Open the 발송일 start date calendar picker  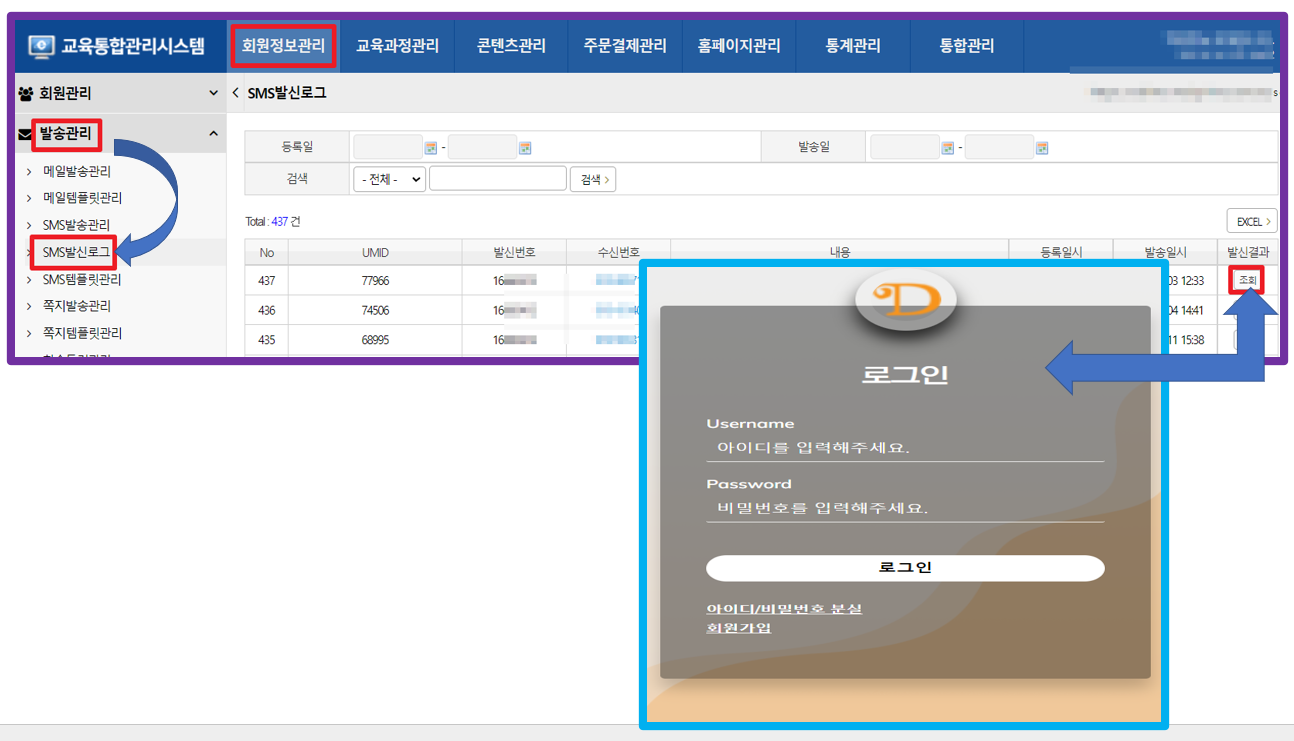point(948,148)
